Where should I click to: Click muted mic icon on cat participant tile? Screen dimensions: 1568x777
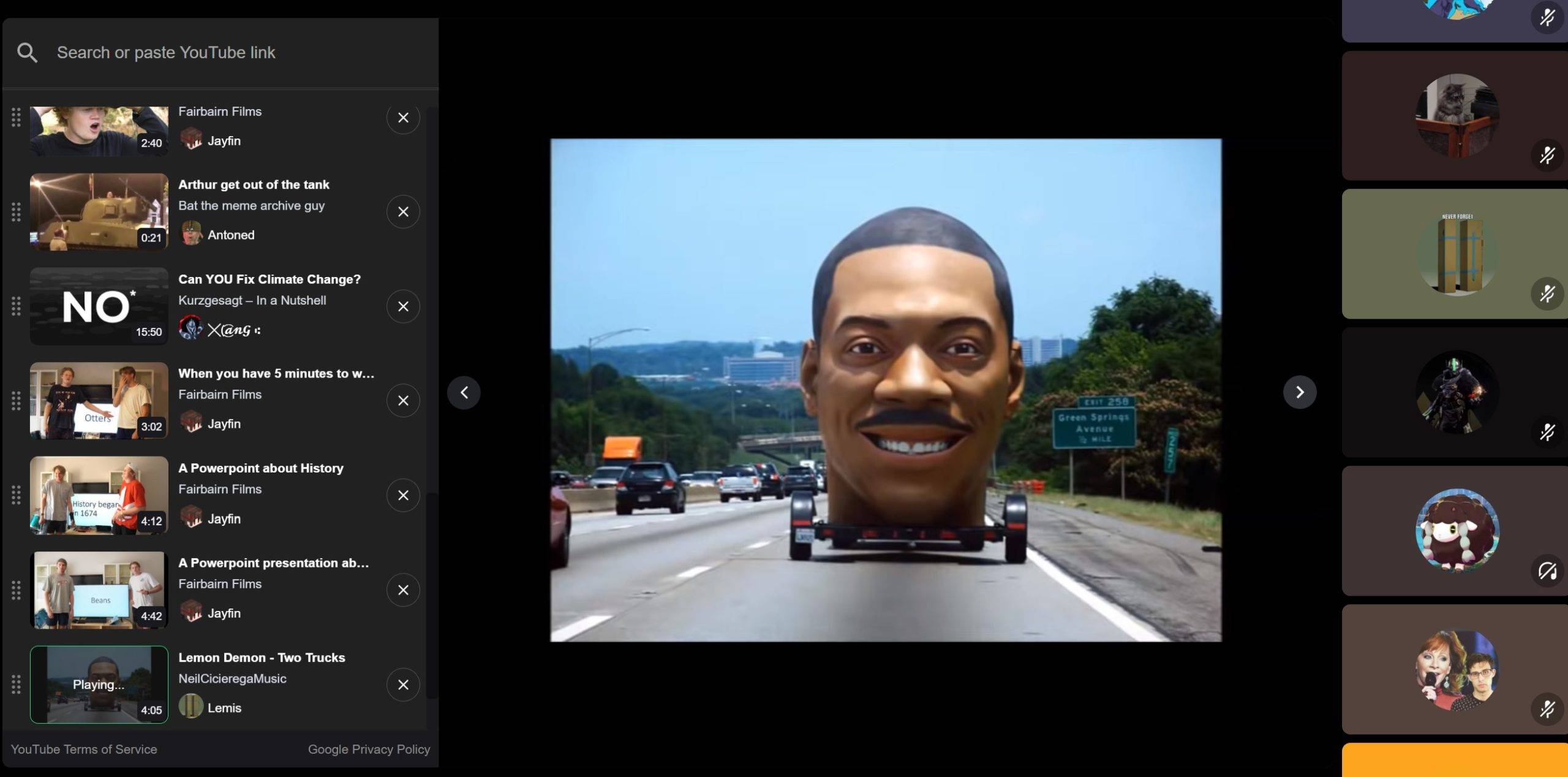click(x=1547, y=155)
